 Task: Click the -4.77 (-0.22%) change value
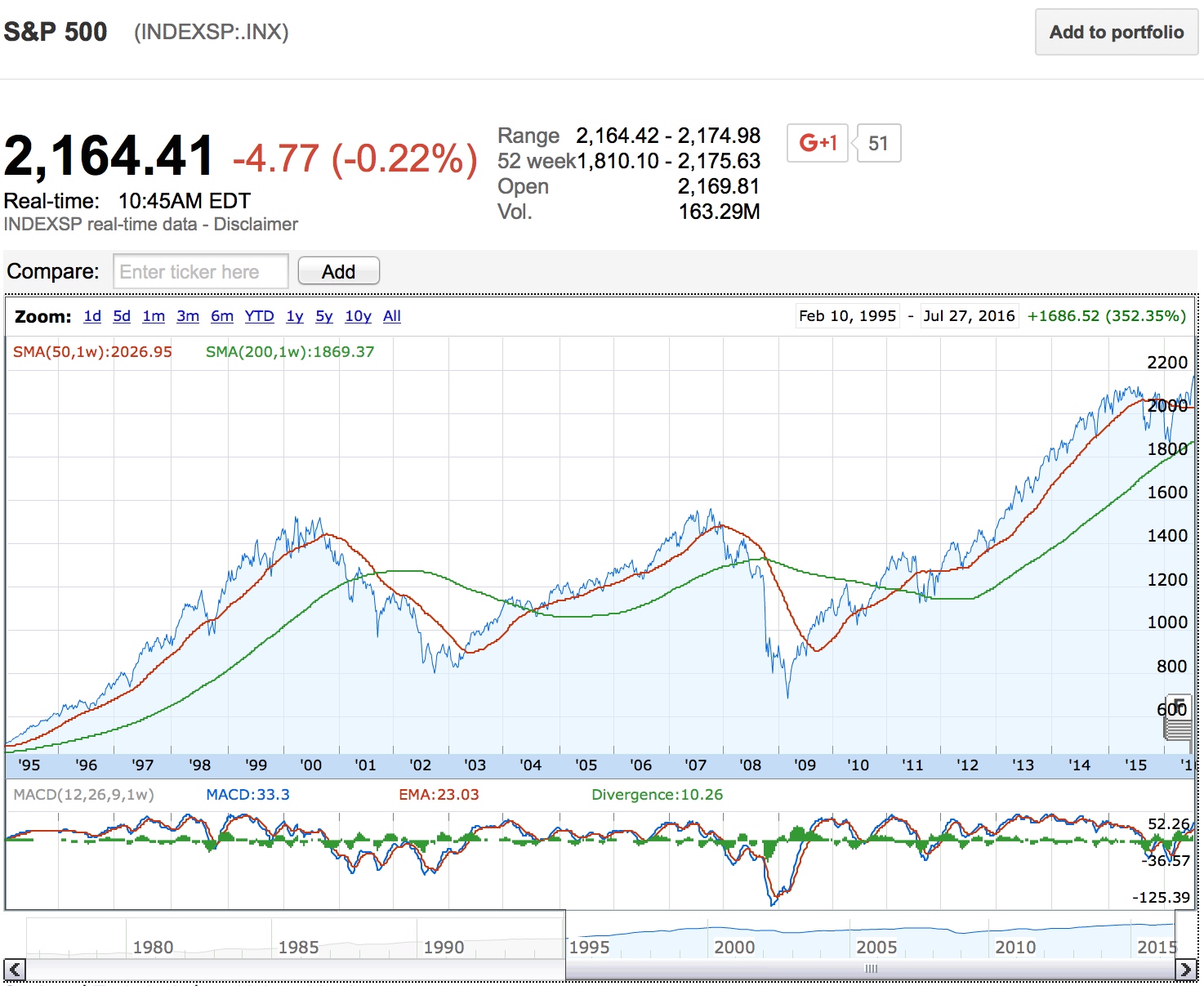355,158
